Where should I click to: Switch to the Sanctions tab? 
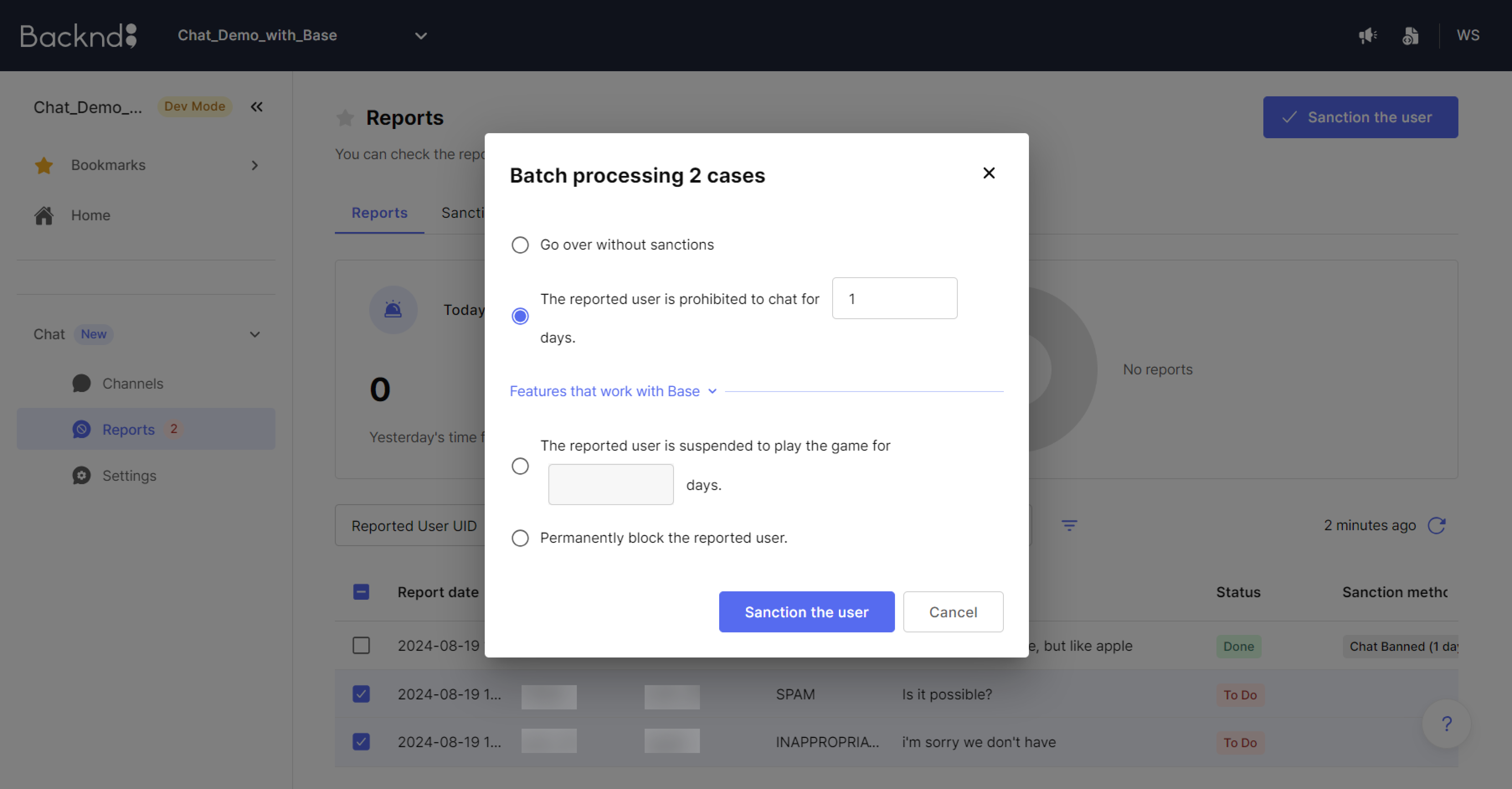click(464, 213)
